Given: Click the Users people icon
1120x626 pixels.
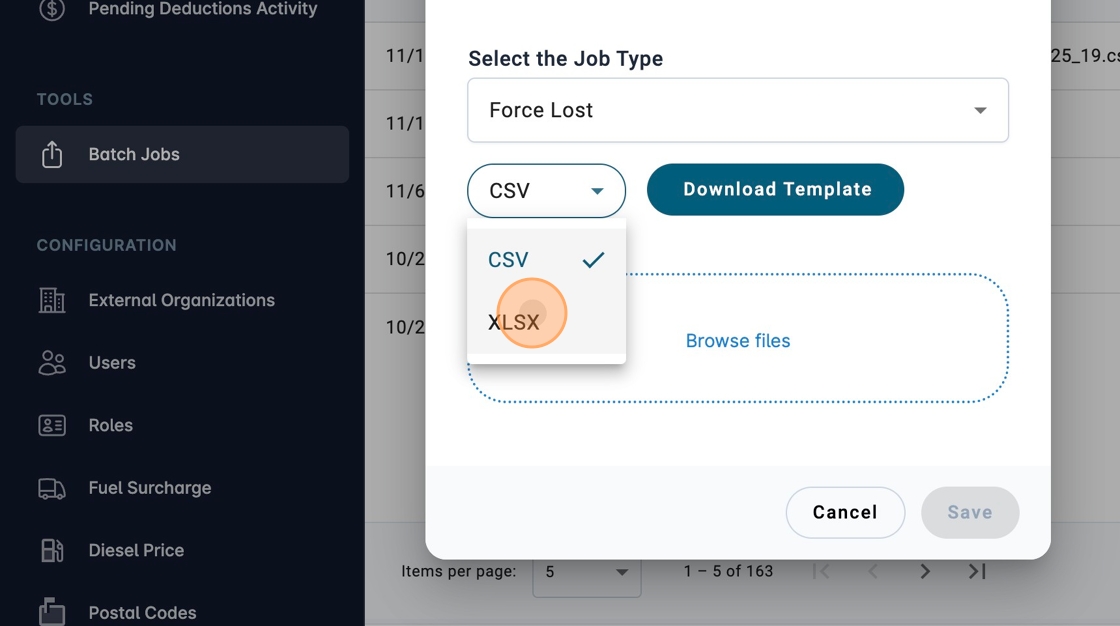Looking at the screenshot, I should (x=52, y=363).
